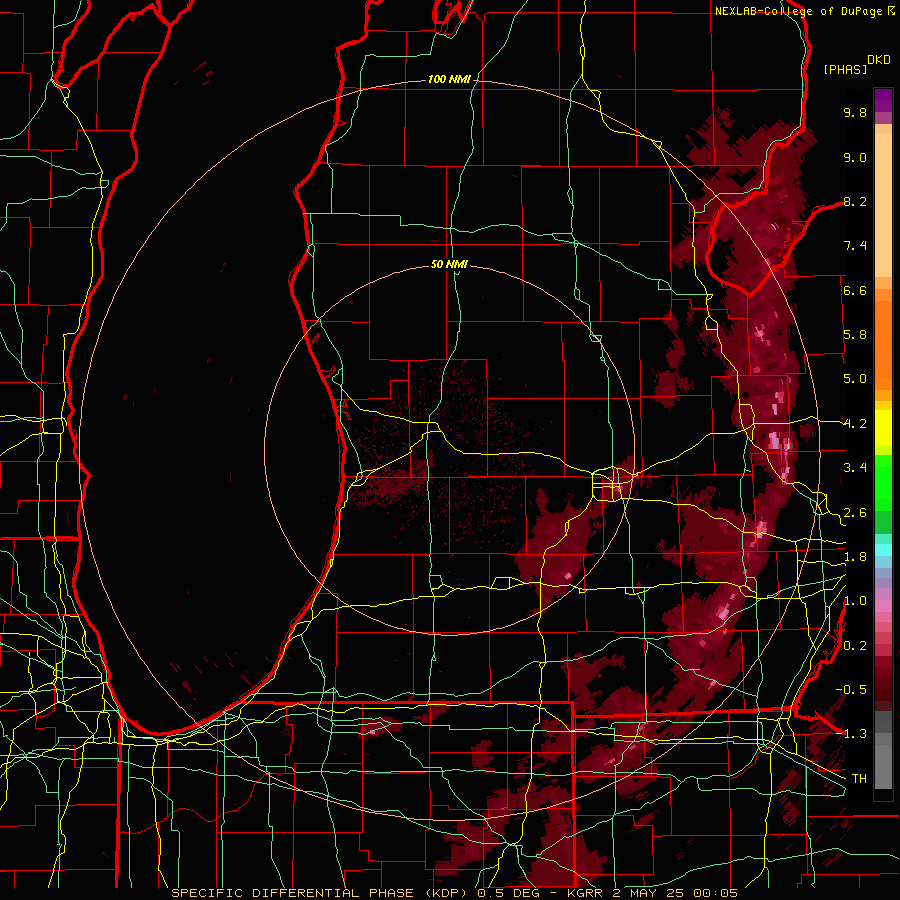Click the 50 NMI range ring label
Screen dimensions: 900x900
pos(449,264)
